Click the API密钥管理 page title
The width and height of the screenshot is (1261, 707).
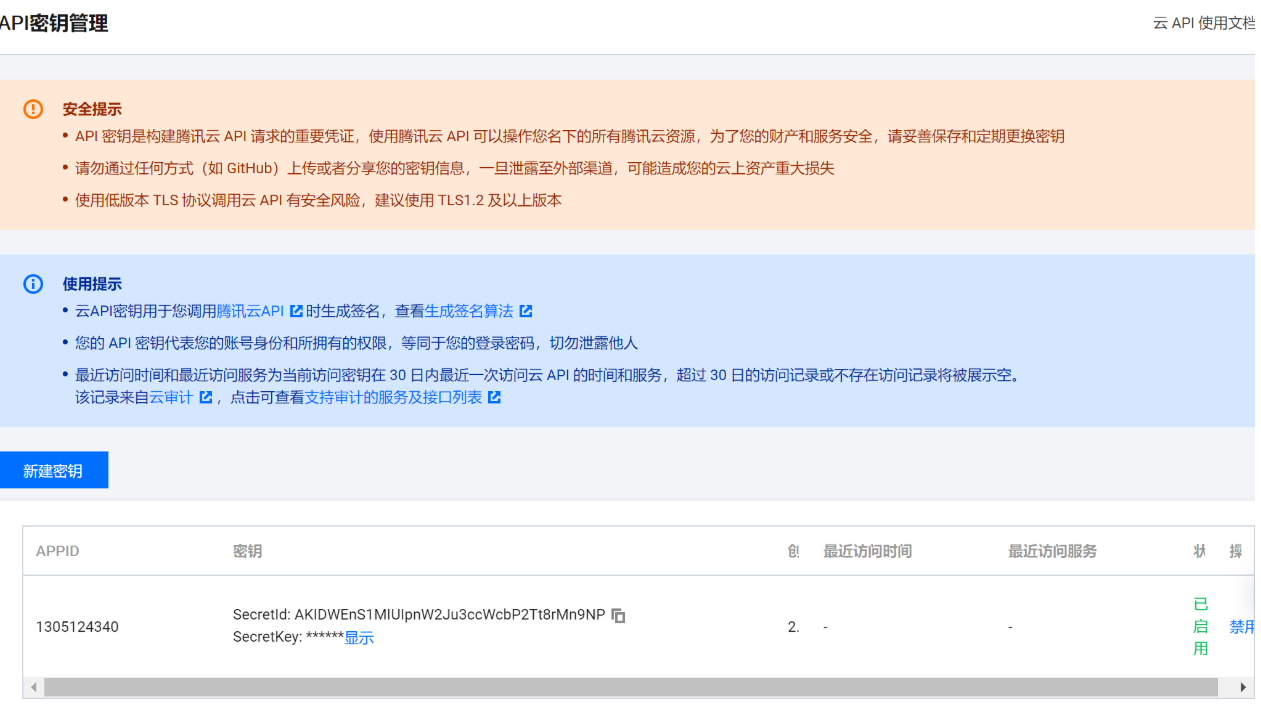point(54,23)
